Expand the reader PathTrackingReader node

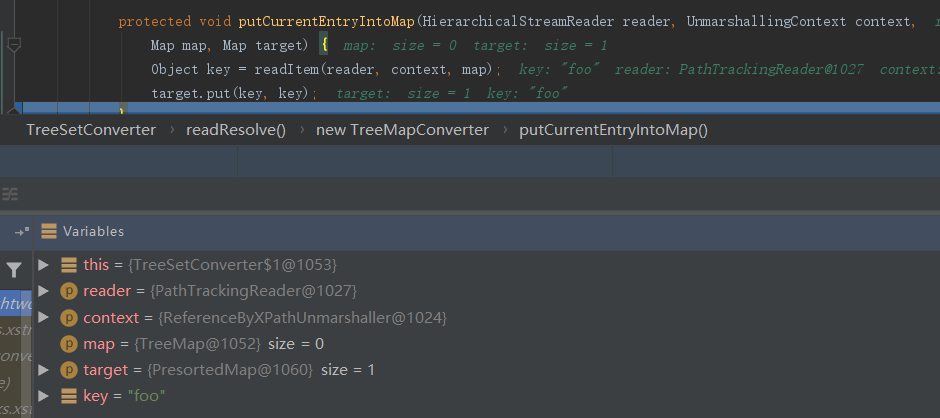point(43,291)
